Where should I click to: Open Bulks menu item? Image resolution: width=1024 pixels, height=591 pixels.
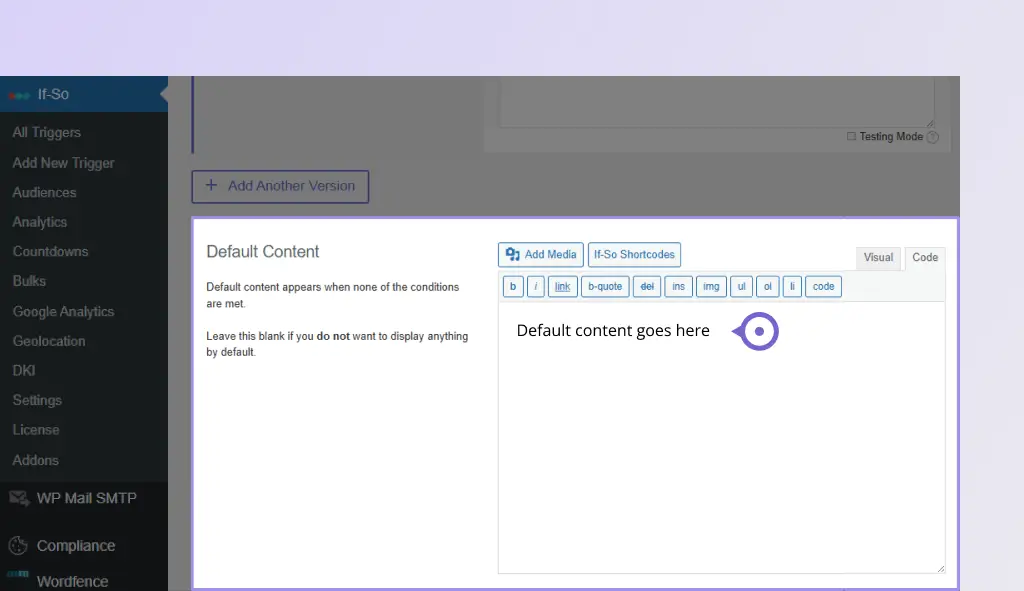tap(29, 281)
